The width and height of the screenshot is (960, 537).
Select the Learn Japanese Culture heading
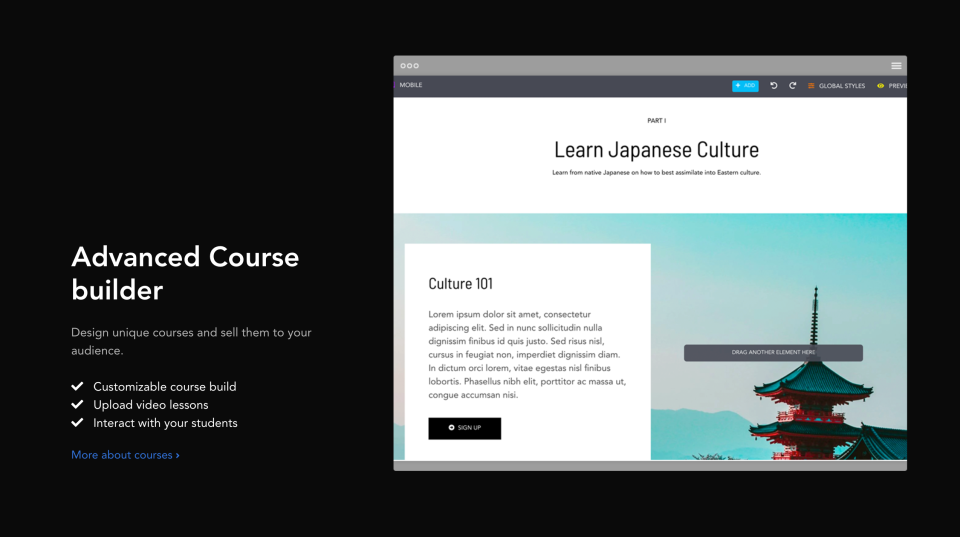[656, 149]
